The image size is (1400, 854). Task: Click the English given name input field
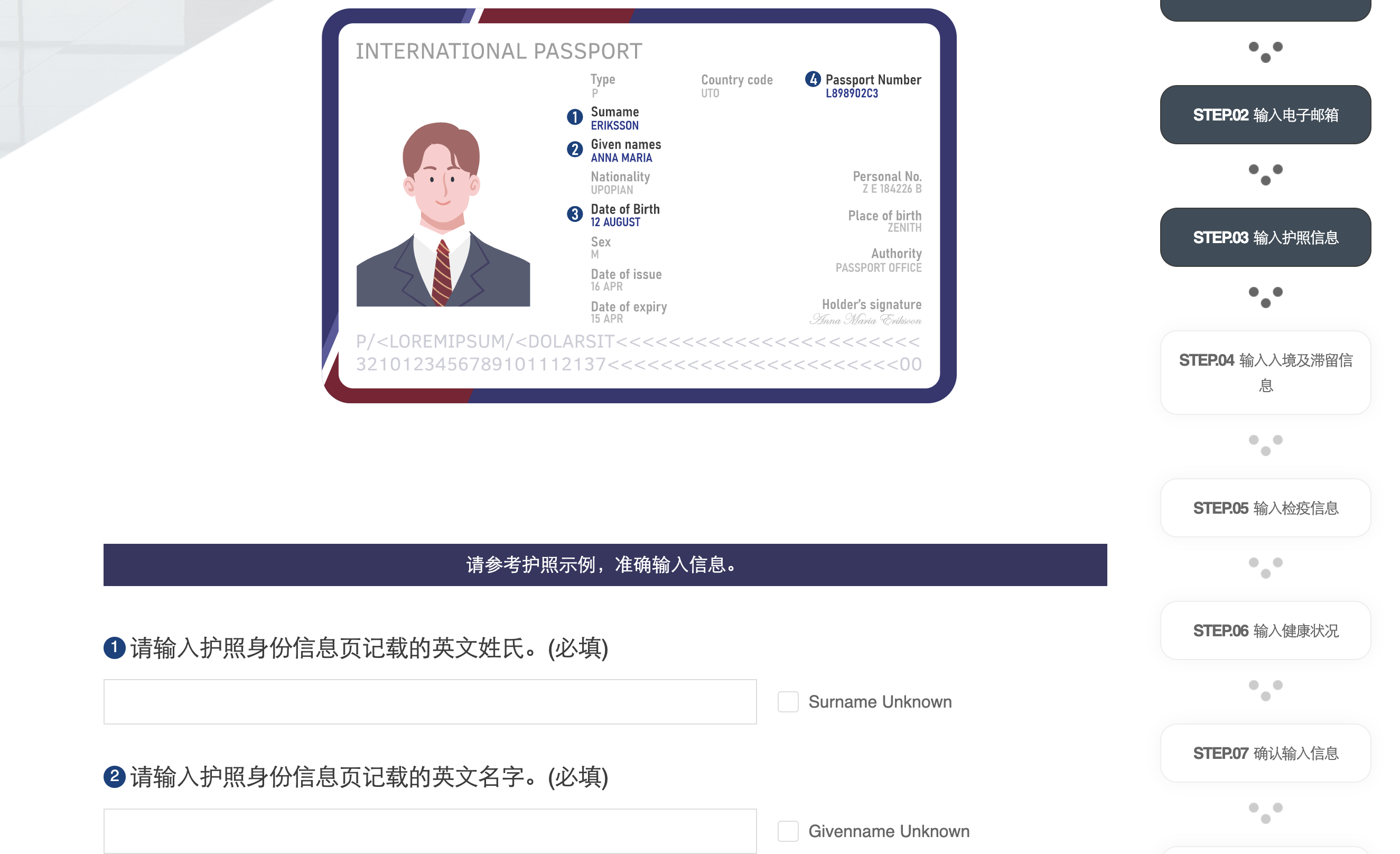point(430,831)
